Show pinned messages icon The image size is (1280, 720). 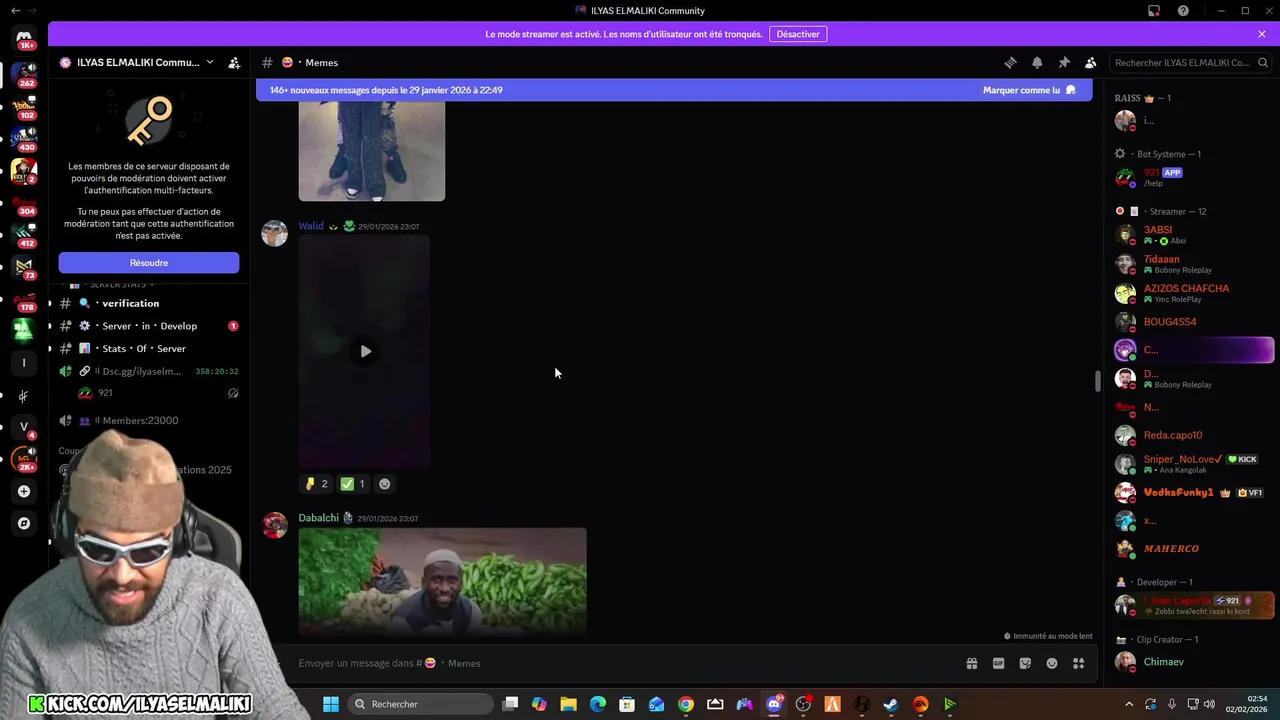click(x=1064, y=62)
